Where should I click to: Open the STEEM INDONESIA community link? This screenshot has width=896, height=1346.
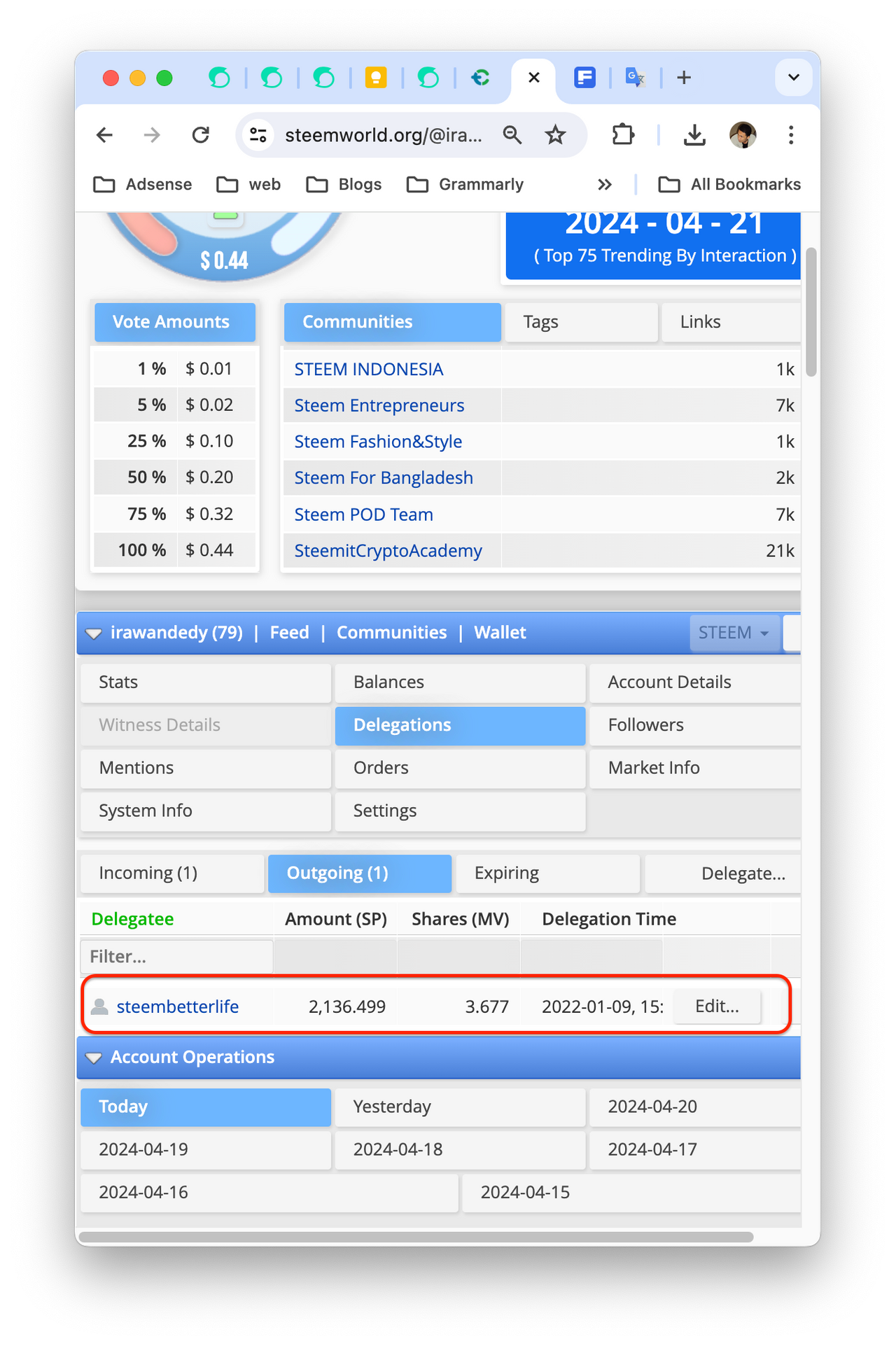pyautogui.click(x=369, y=370)
